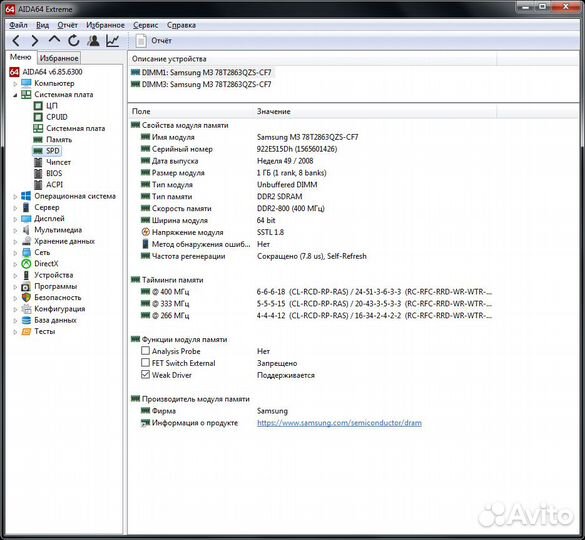
Task: Click the База данных database icon
Action: click(26, 320)
